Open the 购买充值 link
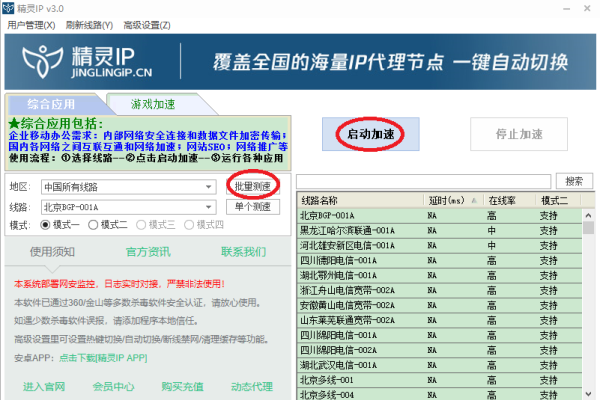Viewport: 600px width, 400px height. (x=183, y=387)
